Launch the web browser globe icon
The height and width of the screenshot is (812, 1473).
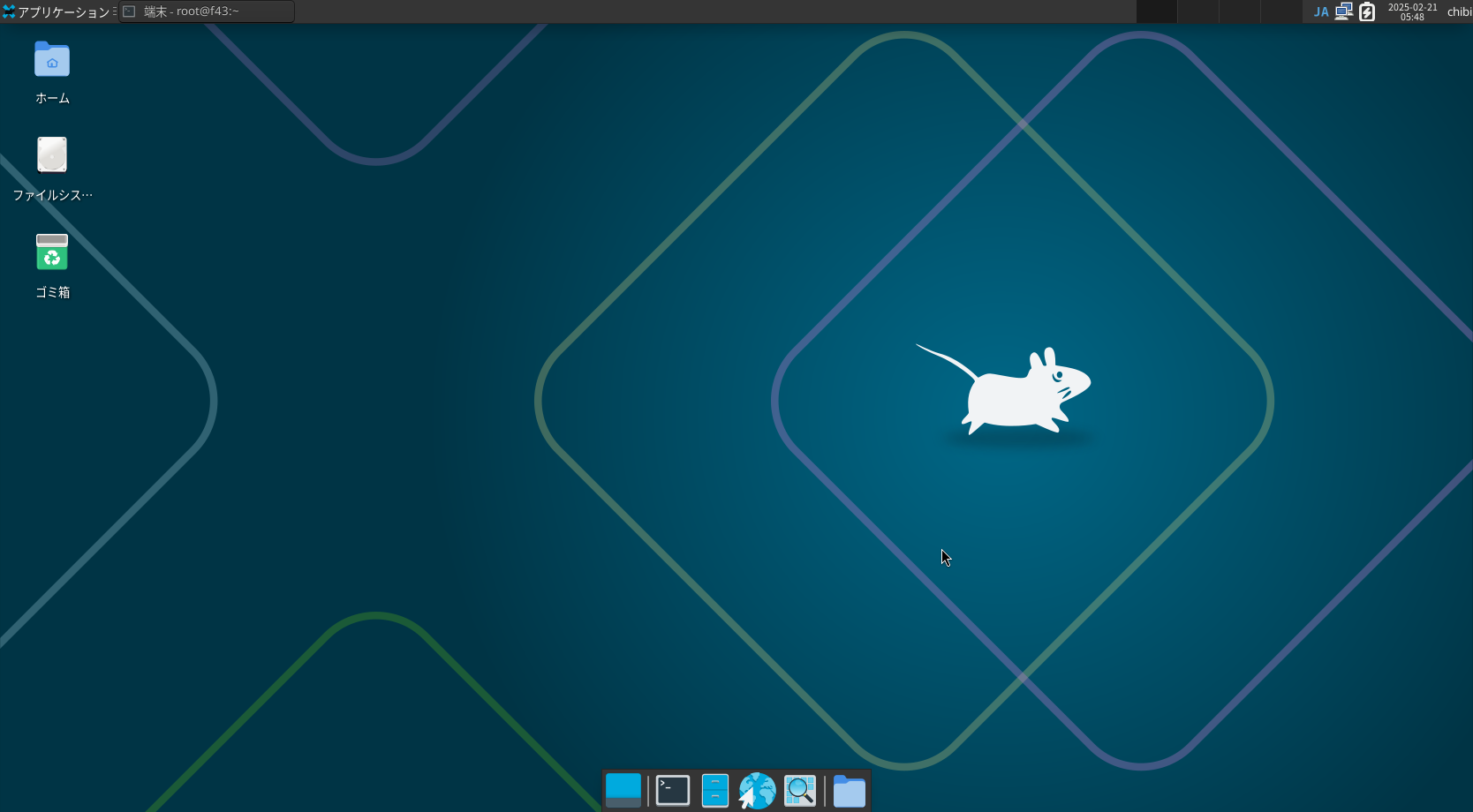pos(757,791)
